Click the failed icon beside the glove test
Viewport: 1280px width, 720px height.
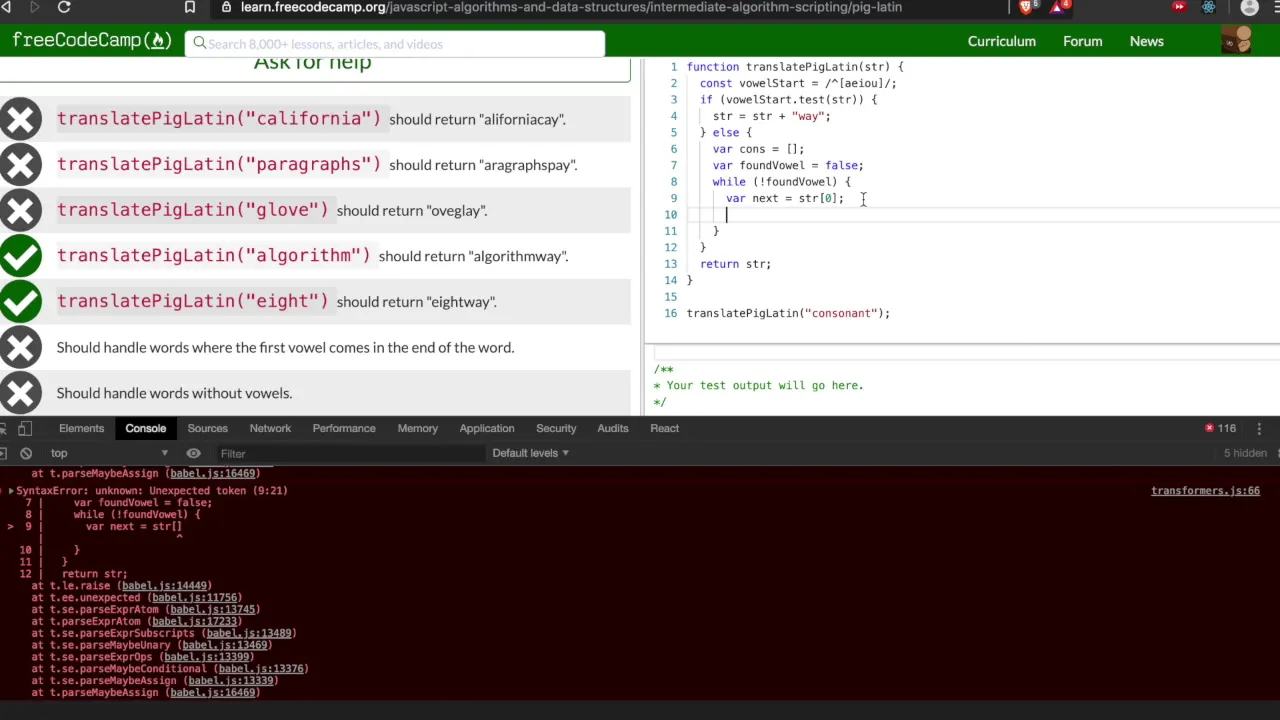(20, 210)
